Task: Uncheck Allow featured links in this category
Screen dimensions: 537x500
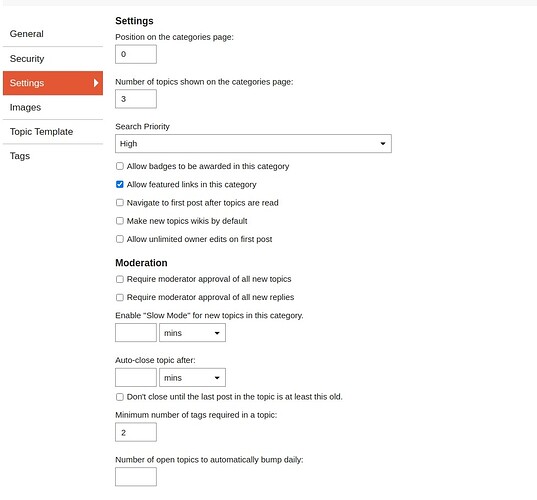Action: point(120,184)
